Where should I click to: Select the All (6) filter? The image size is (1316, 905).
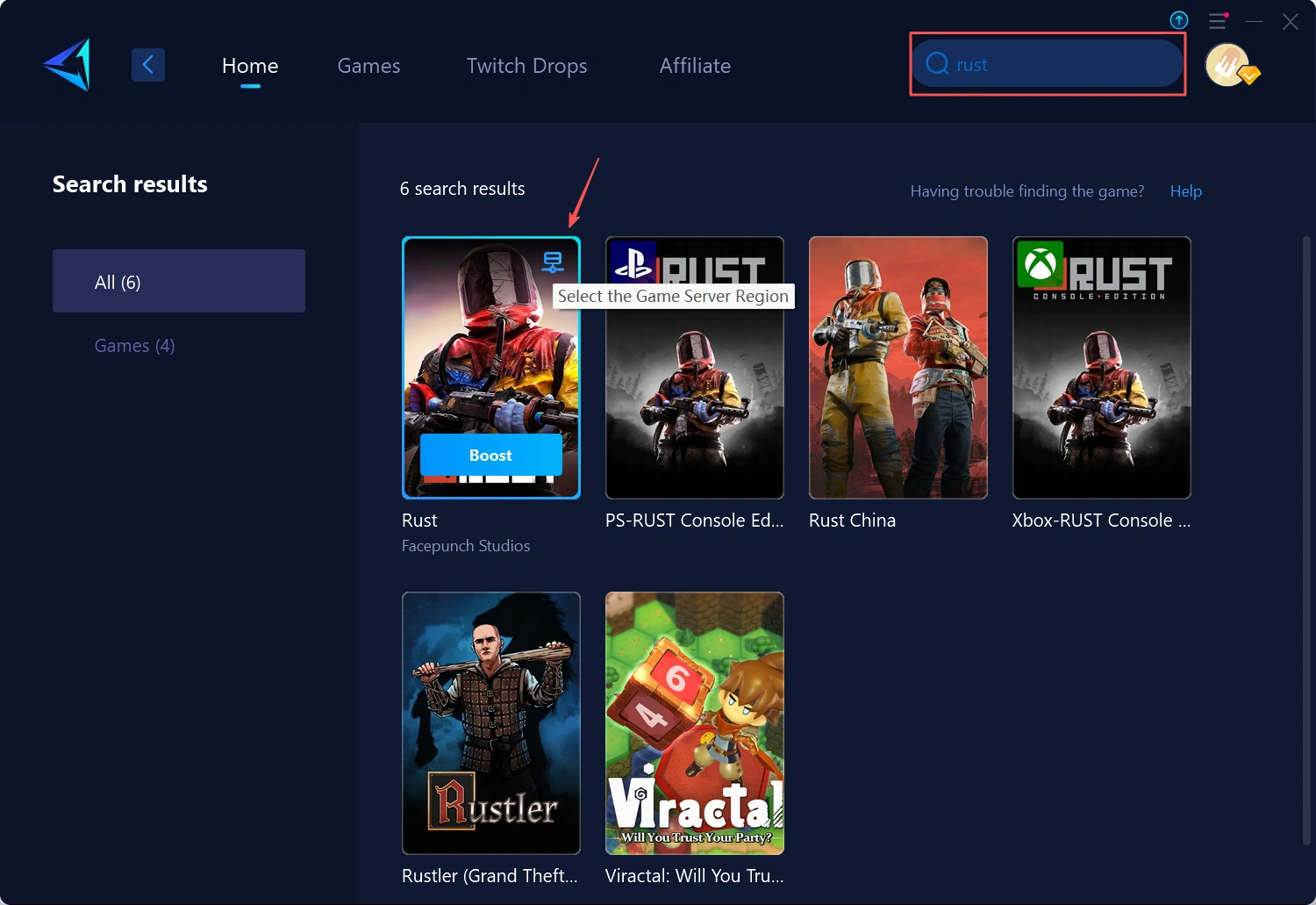179,282
